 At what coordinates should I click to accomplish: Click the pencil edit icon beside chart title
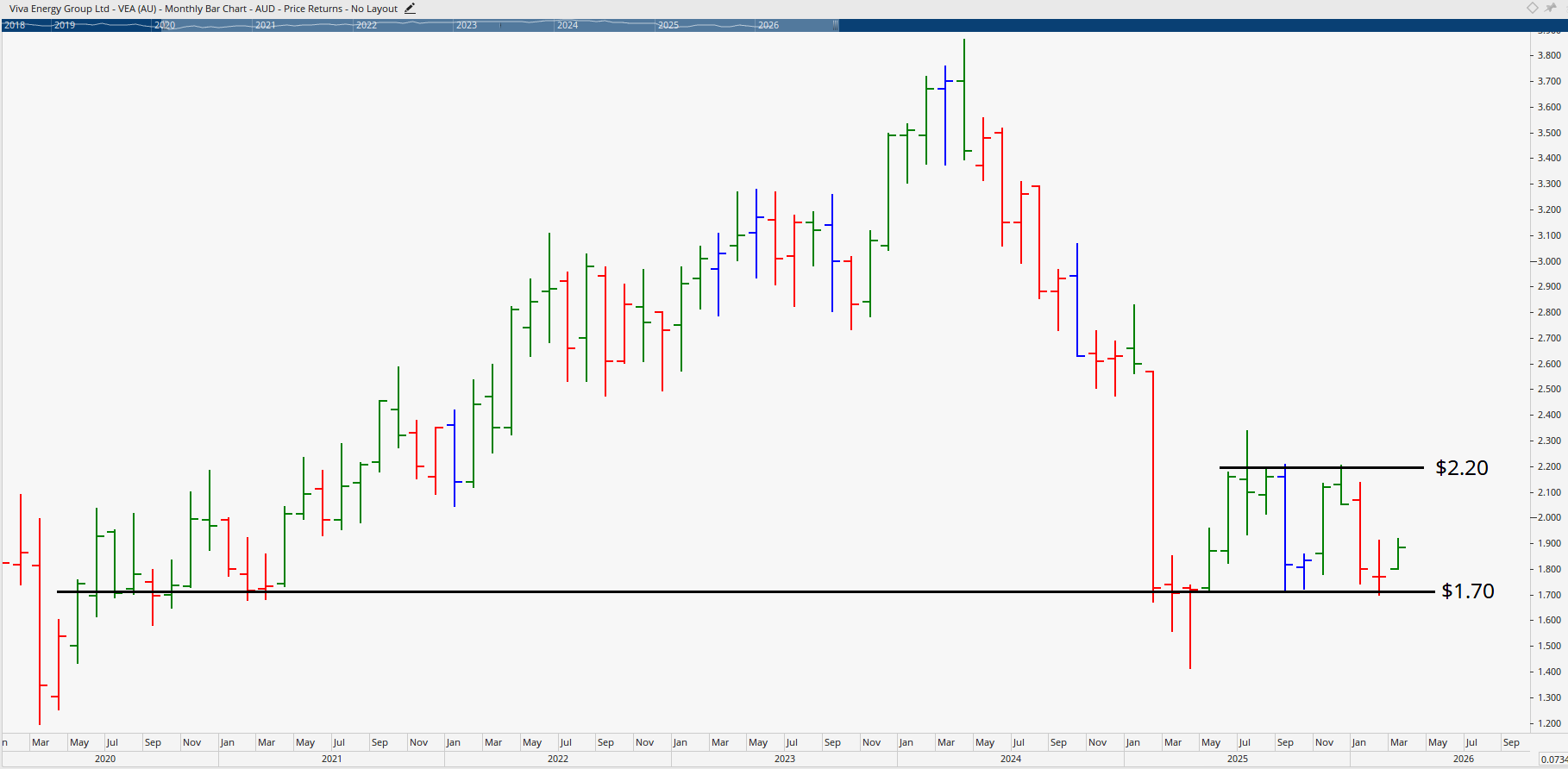410,9
